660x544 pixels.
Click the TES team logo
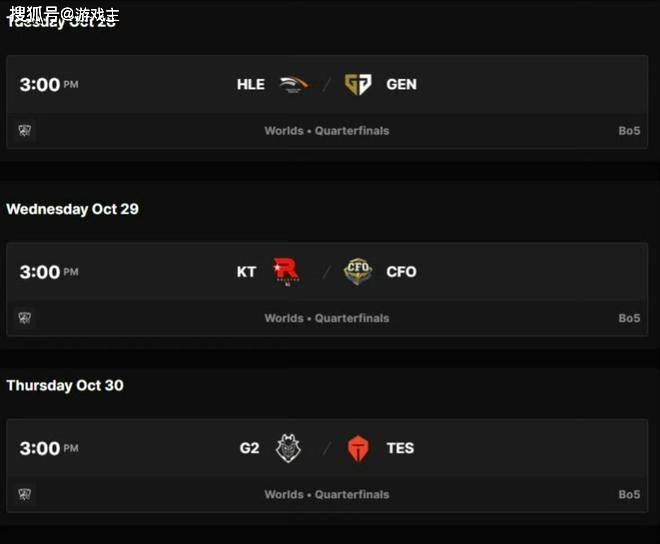click(x=358, y=449)
